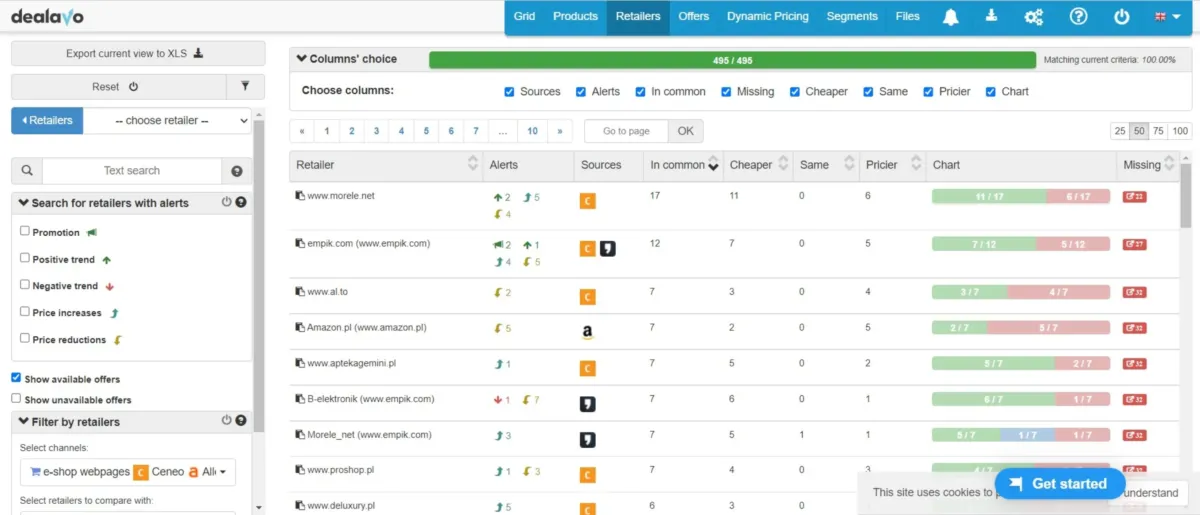
Task: Click Ceneo source icon in morele.net row
Action: pos(588,201)
